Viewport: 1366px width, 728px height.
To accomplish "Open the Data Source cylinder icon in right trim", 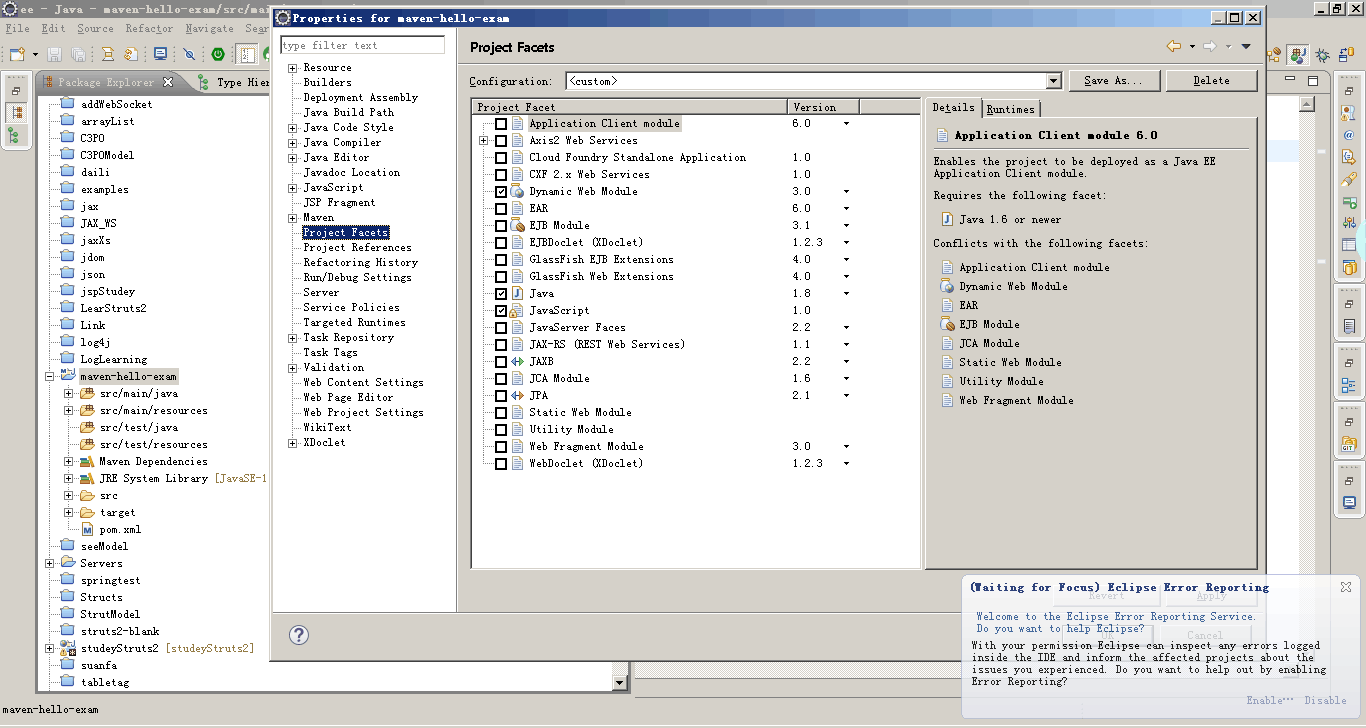I will (1349, 267).
